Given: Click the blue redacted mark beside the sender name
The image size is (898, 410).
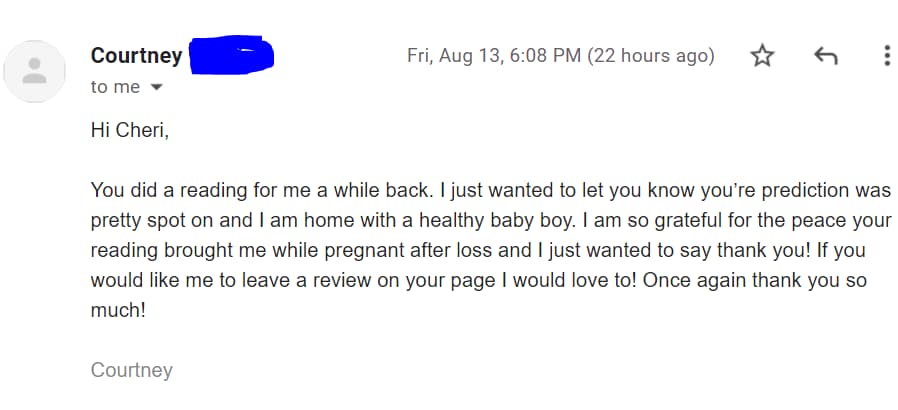Looking at the screenshot, I should pyautogui.click(x=231, y=55).
